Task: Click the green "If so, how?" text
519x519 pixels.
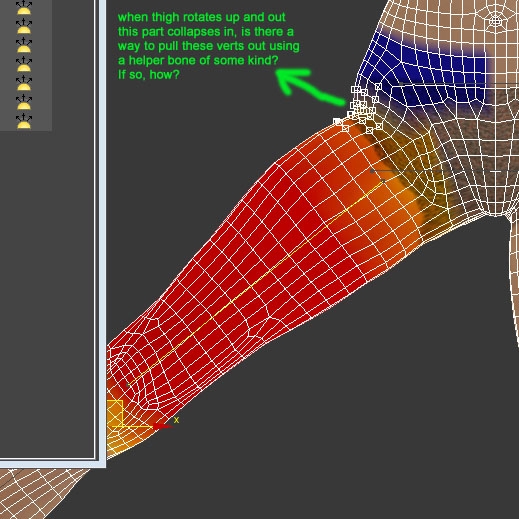Action: tap(149, 74)
